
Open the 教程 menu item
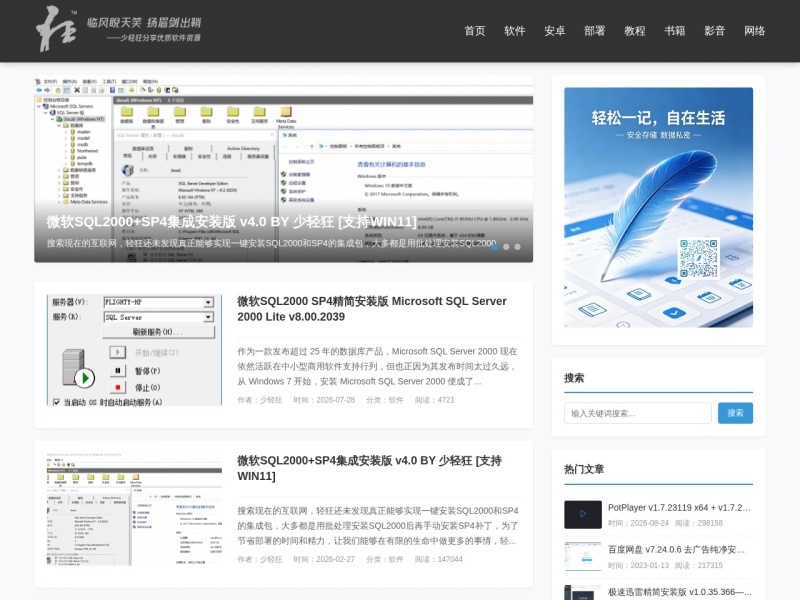click(x=634, y=31)
